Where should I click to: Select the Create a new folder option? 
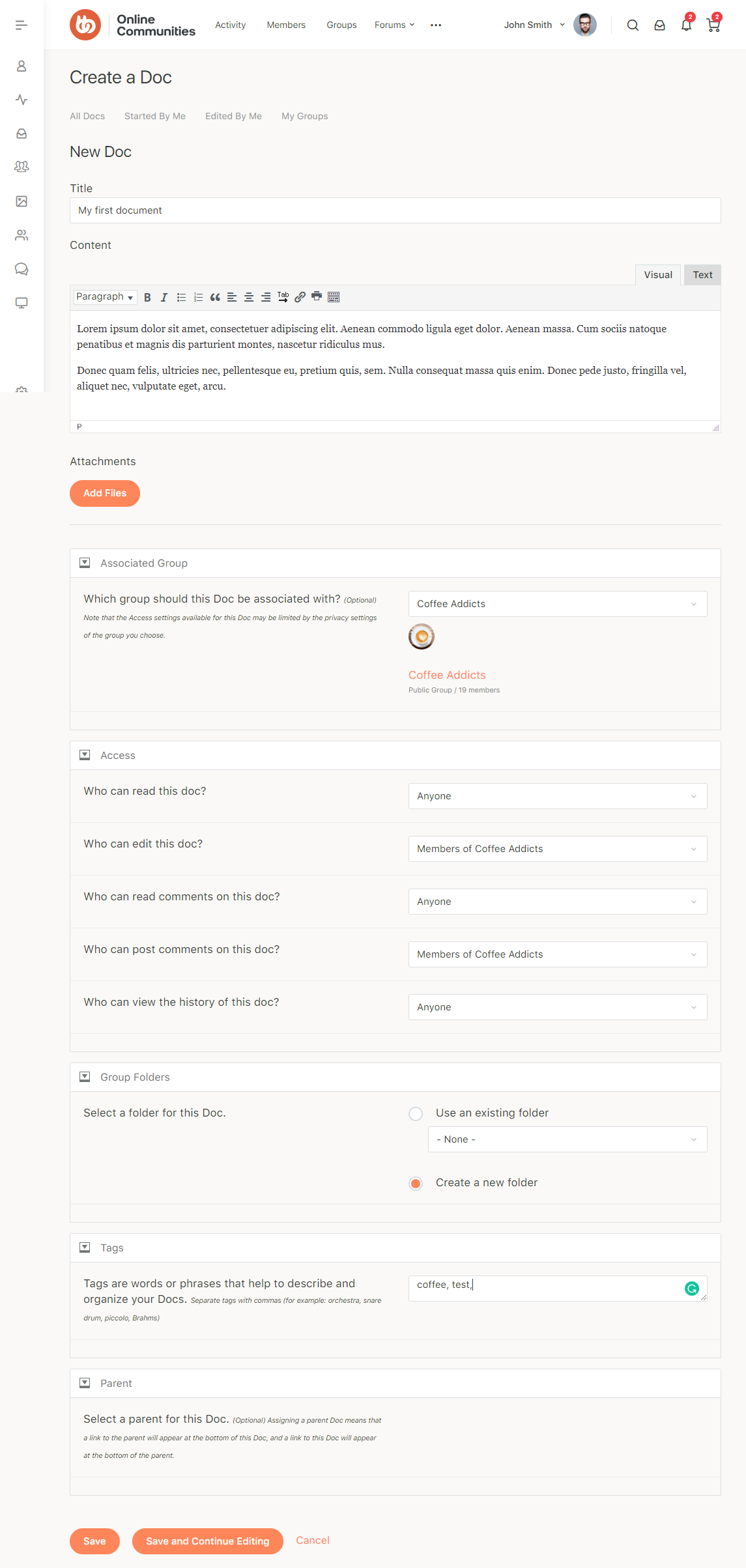pos(415,1182)
